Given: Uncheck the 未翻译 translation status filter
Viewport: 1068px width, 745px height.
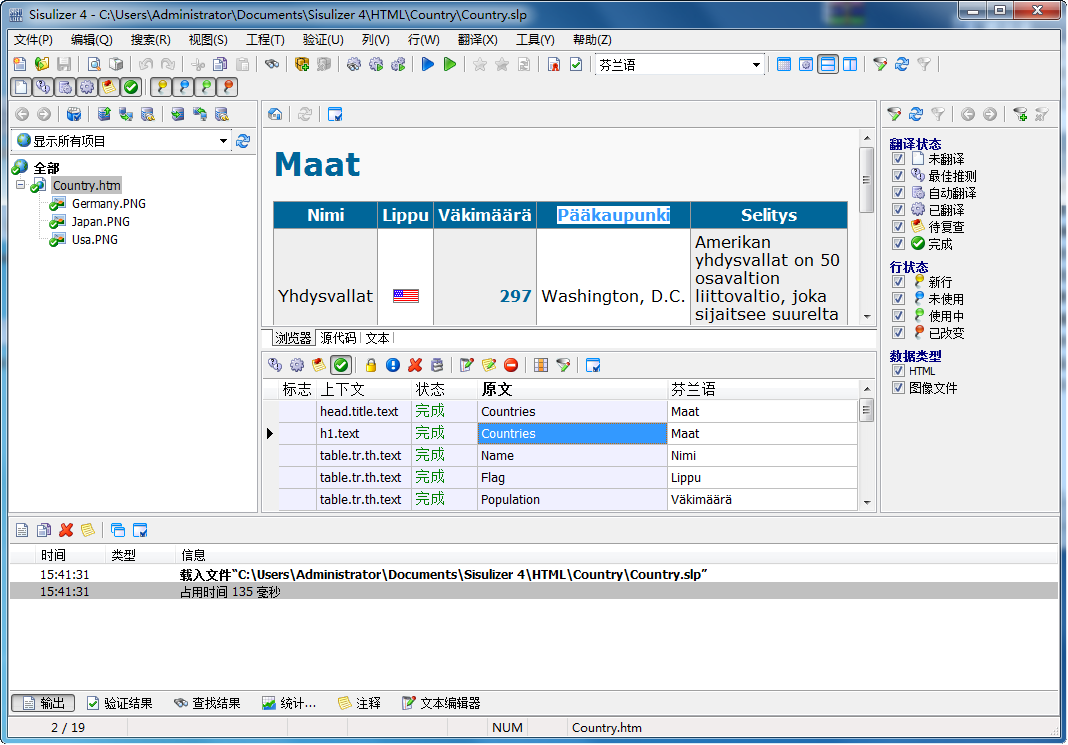Looking at the screenshot, I should pos(898,158).
